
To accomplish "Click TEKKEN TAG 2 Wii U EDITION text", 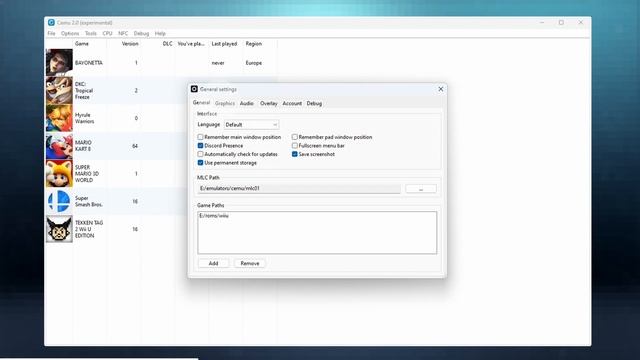I will [x=89, y=229].
